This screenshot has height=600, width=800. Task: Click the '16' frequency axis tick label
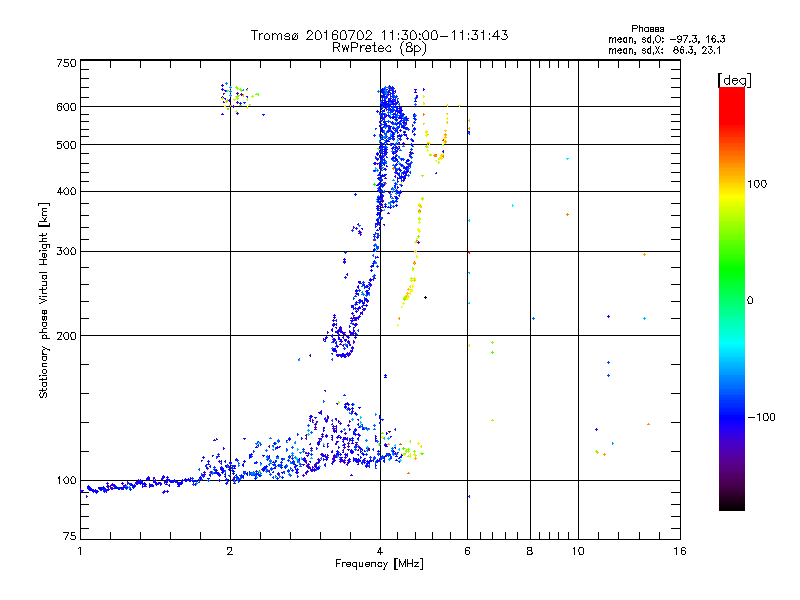[x=680, y=551]
